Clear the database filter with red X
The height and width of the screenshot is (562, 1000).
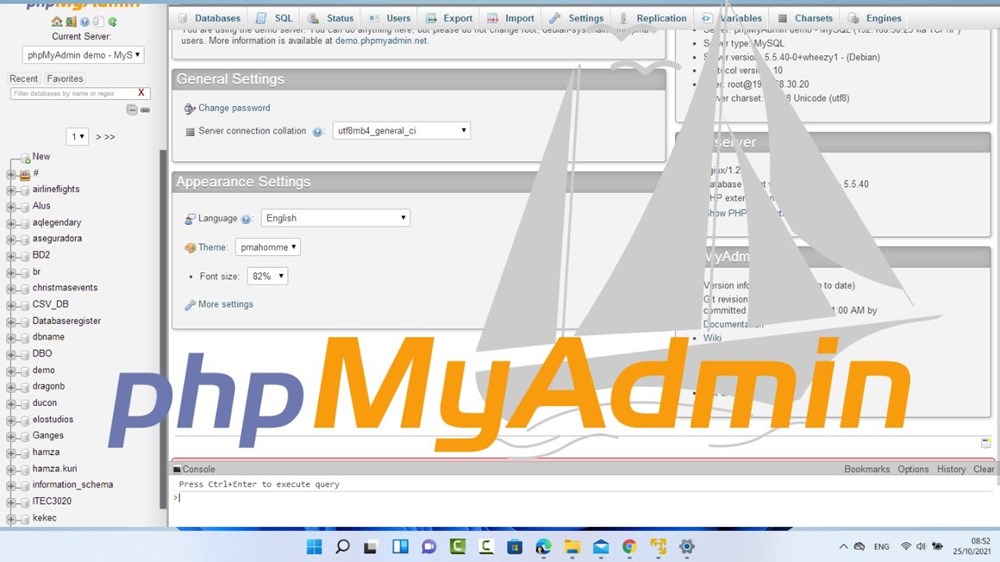click(141, 93)
